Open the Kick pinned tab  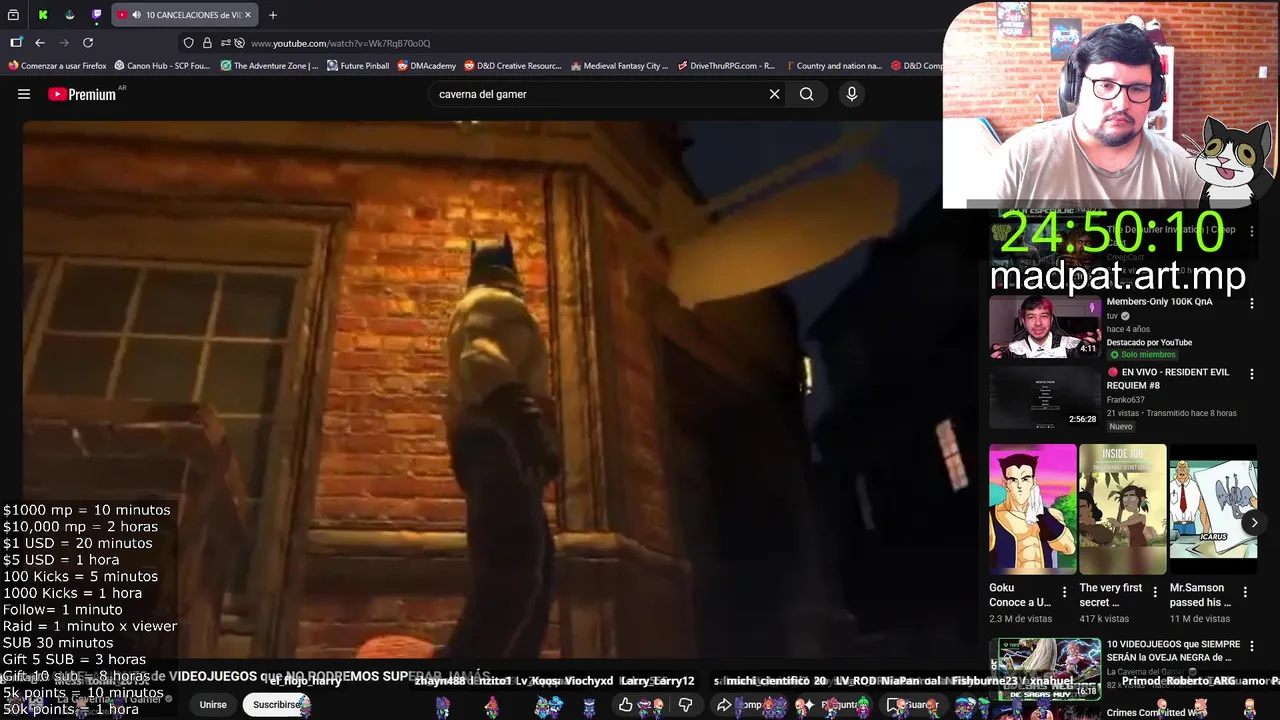click(43, 15)
